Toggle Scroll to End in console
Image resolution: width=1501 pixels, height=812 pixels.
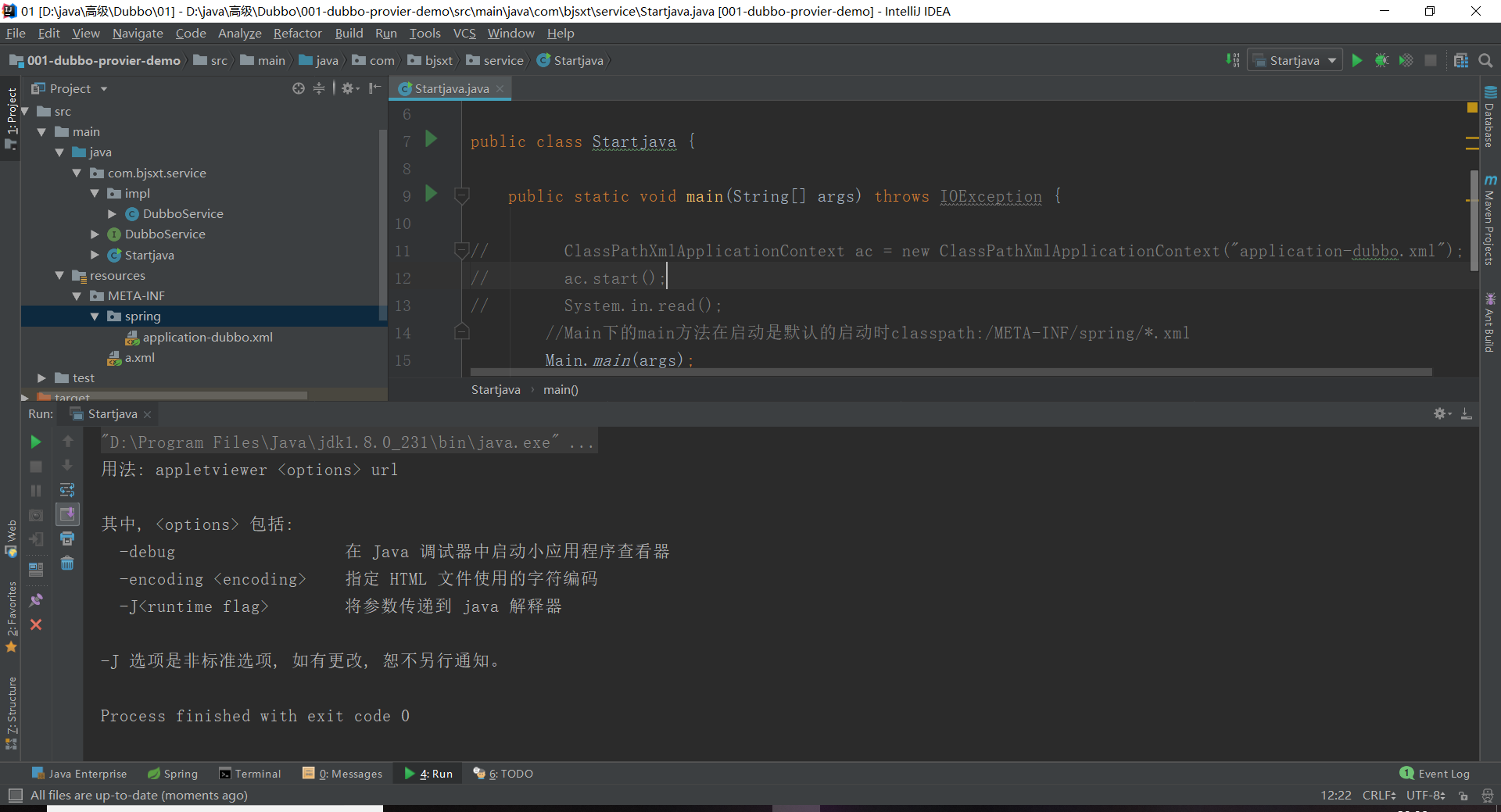point(67,514)
